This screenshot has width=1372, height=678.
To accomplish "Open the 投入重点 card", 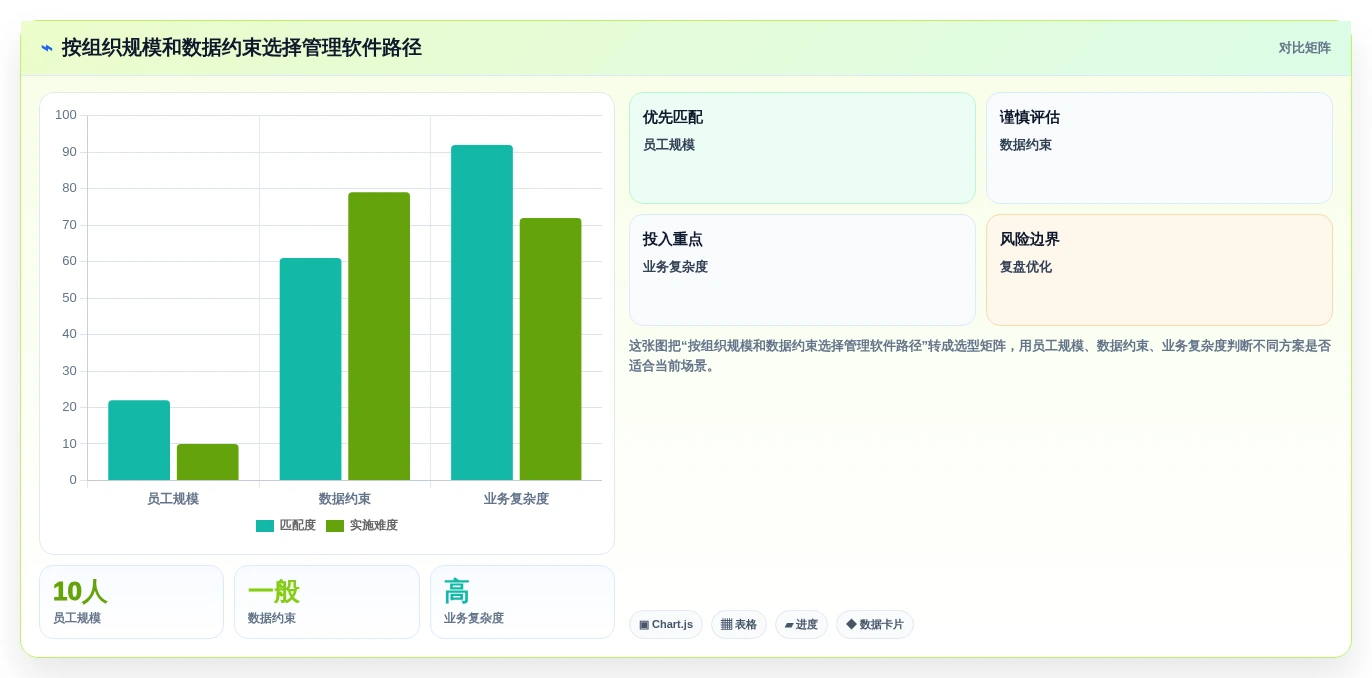I will pyautogui.click(x=802, y=270).
